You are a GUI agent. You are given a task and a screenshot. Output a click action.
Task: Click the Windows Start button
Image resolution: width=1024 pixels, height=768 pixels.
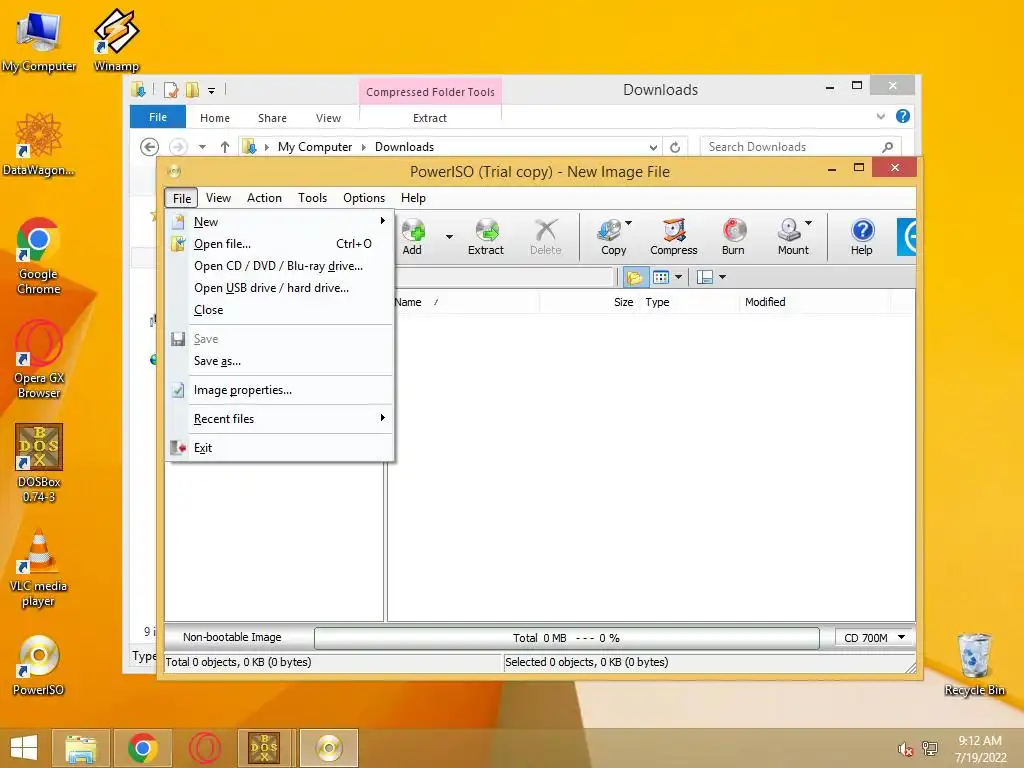pos(24,748)
